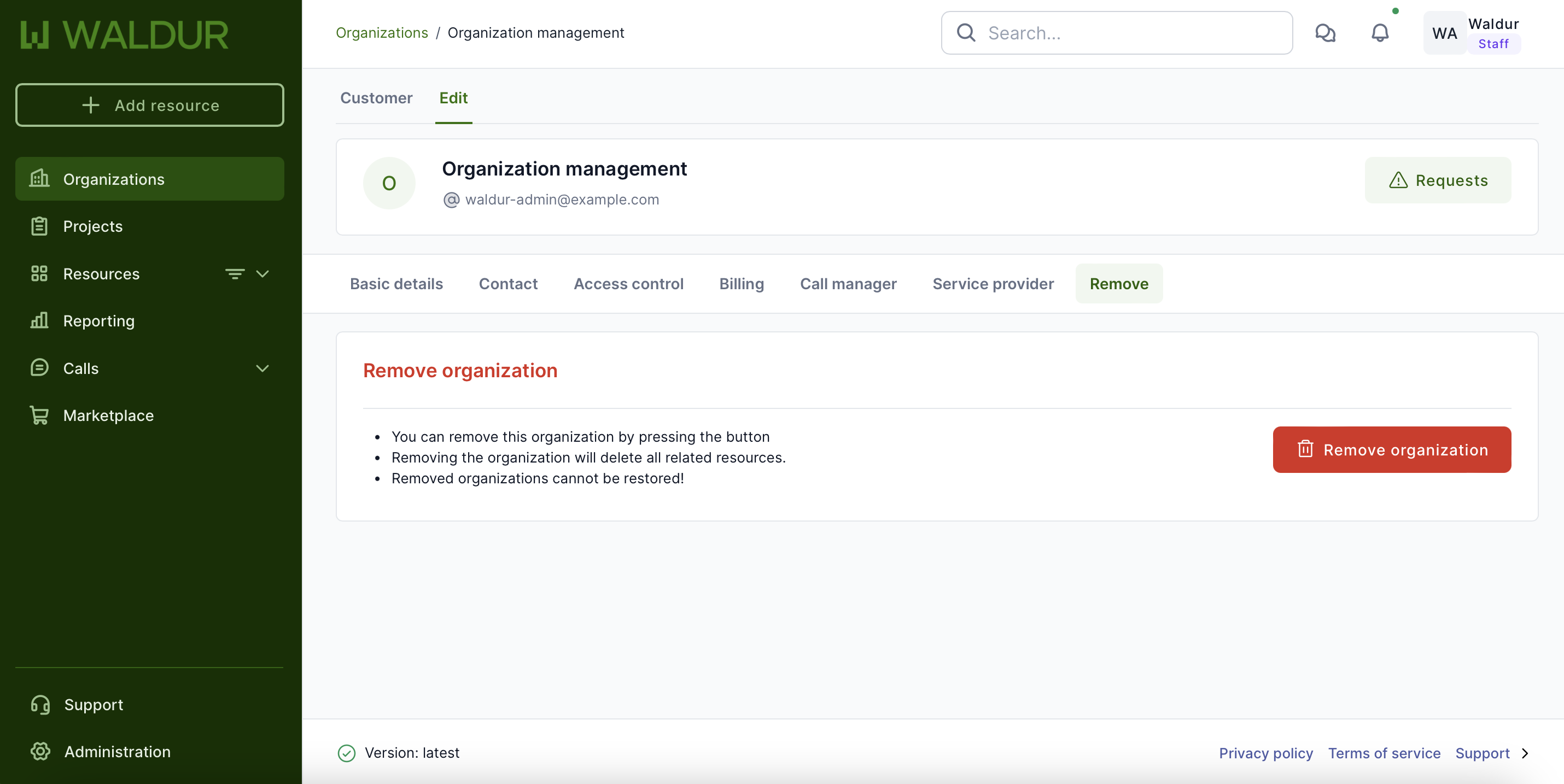
Task: Click the Reporting chart icon
Action: [39, 320]
